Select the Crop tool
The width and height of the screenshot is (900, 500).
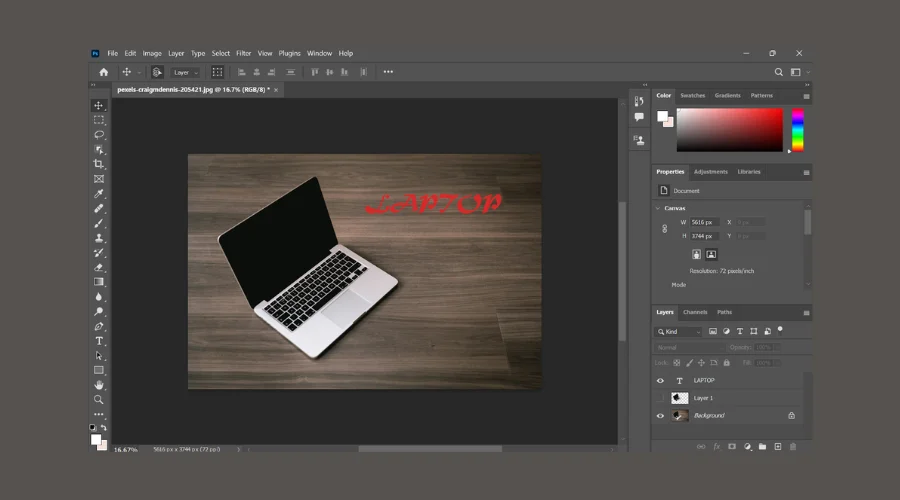pyautogui.click(x=99, y=164)
